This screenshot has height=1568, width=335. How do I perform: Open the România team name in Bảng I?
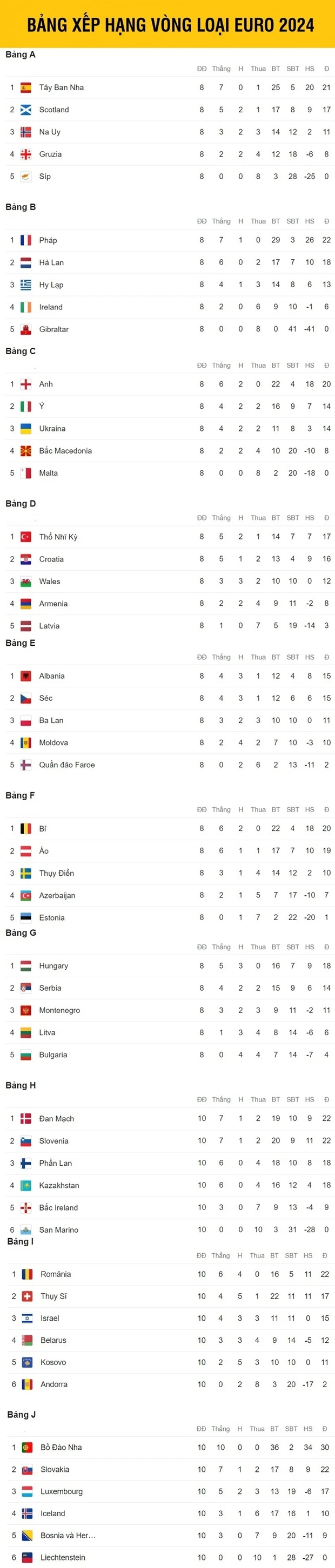(x=56, y=1275)
